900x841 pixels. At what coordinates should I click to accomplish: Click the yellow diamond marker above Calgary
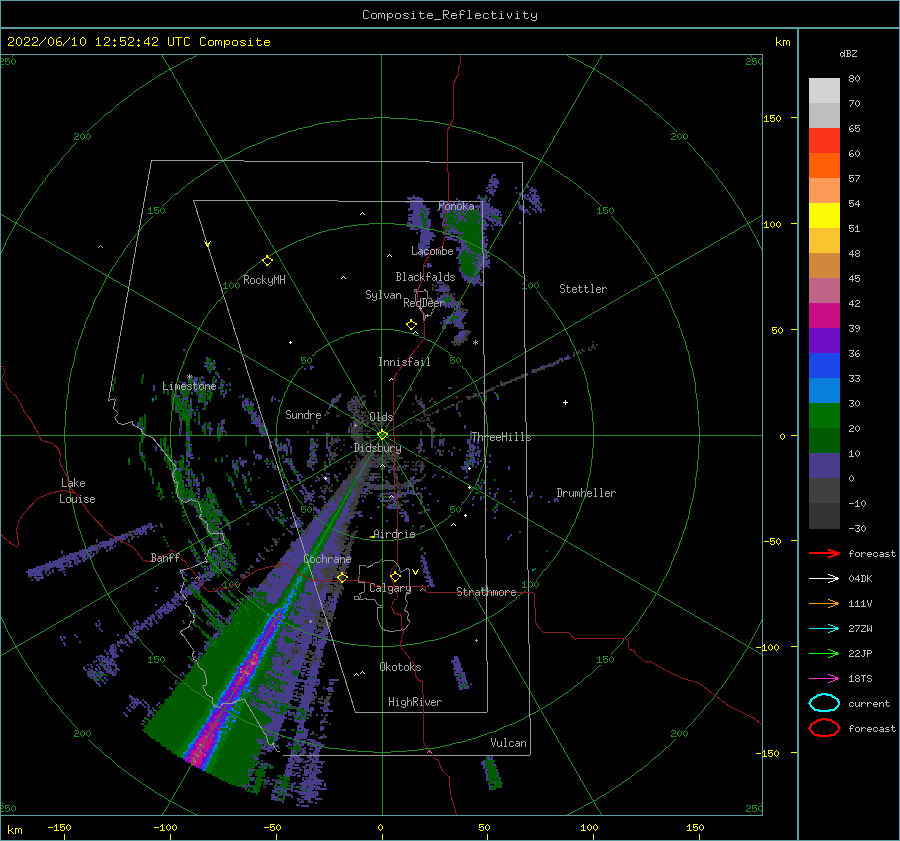[395, 576]
